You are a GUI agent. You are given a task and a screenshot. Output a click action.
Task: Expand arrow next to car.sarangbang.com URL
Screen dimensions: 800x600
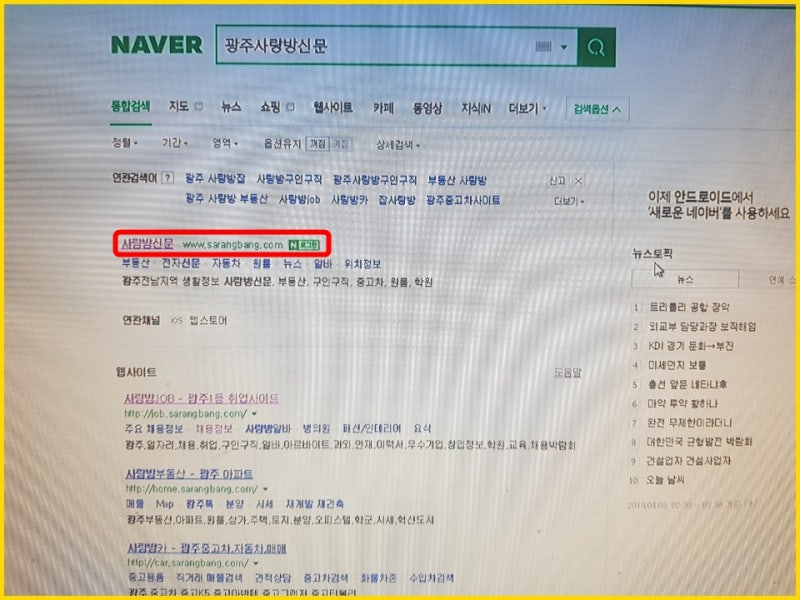click(x=256, y=563)
